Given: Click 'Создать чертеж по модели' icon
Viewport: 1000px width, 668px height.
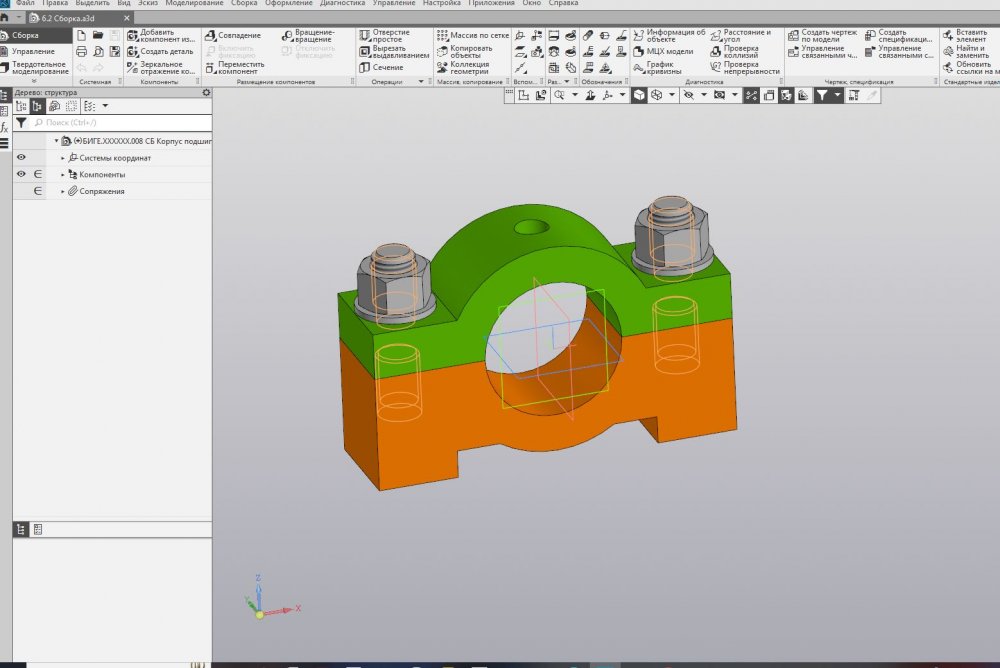Looking at the screenshot, I should point(793,35).
